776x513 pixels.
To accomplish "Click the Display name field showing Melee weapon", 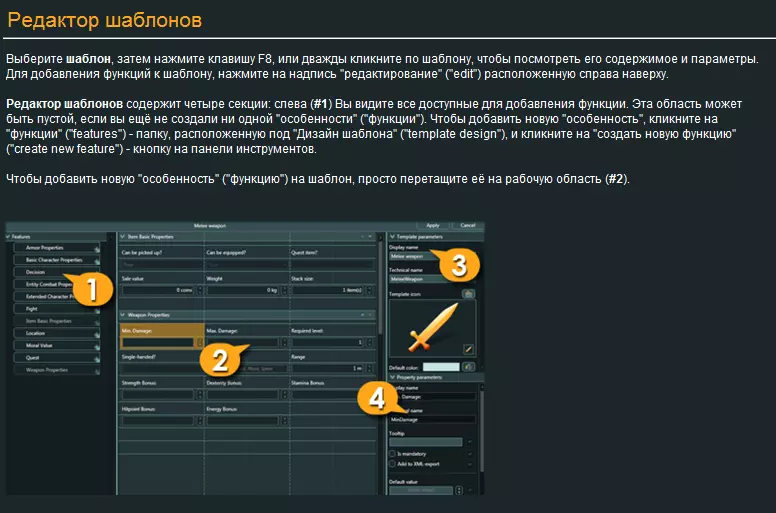I will (415, 256).
